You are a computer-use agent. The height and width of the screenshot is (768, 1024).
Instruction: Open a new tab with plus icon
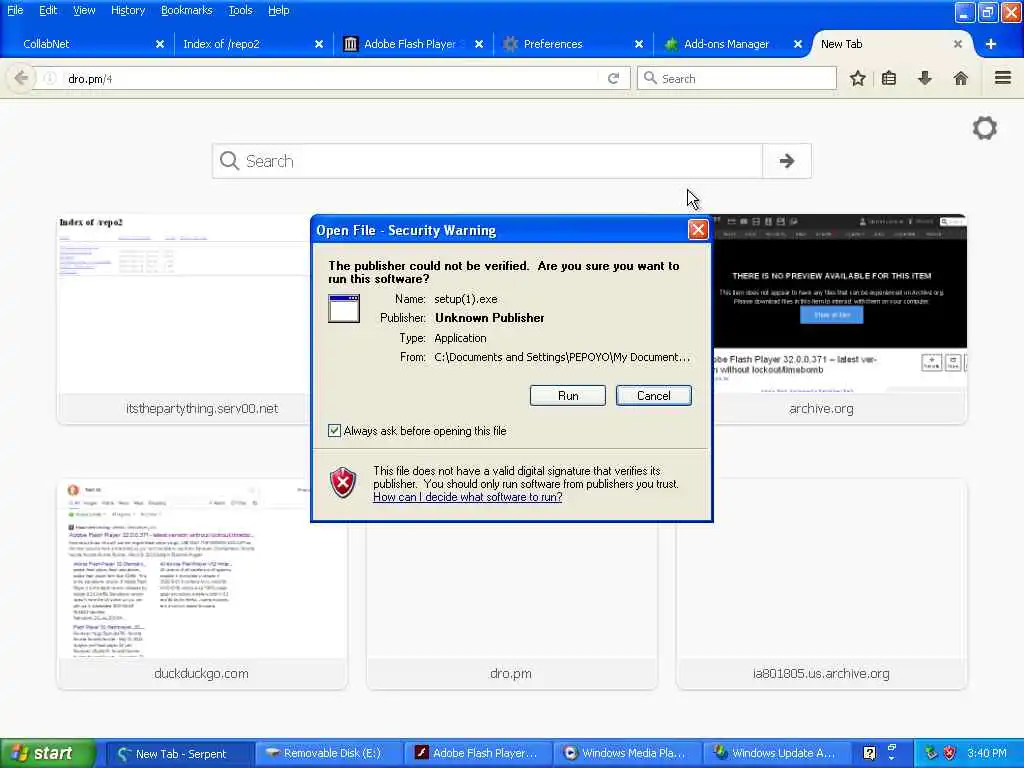tap(991, 44)
